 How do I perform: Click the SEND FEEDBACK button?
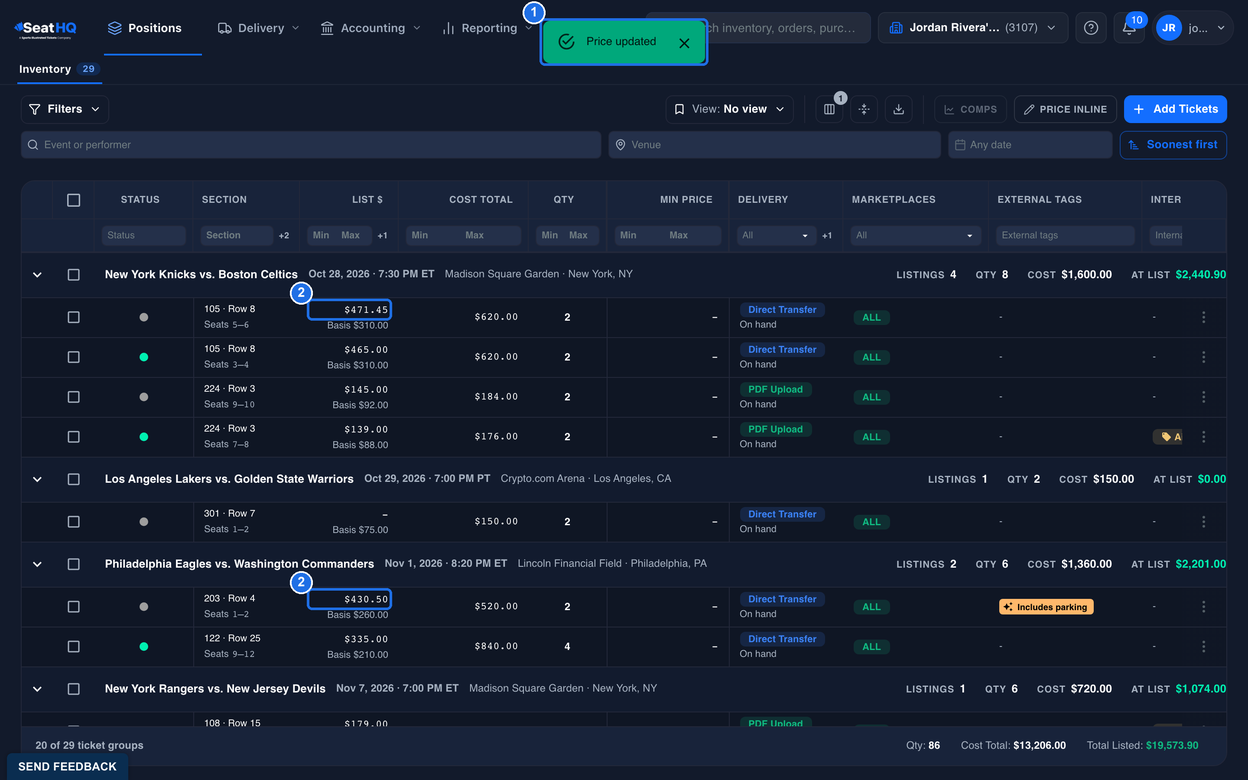68,767
